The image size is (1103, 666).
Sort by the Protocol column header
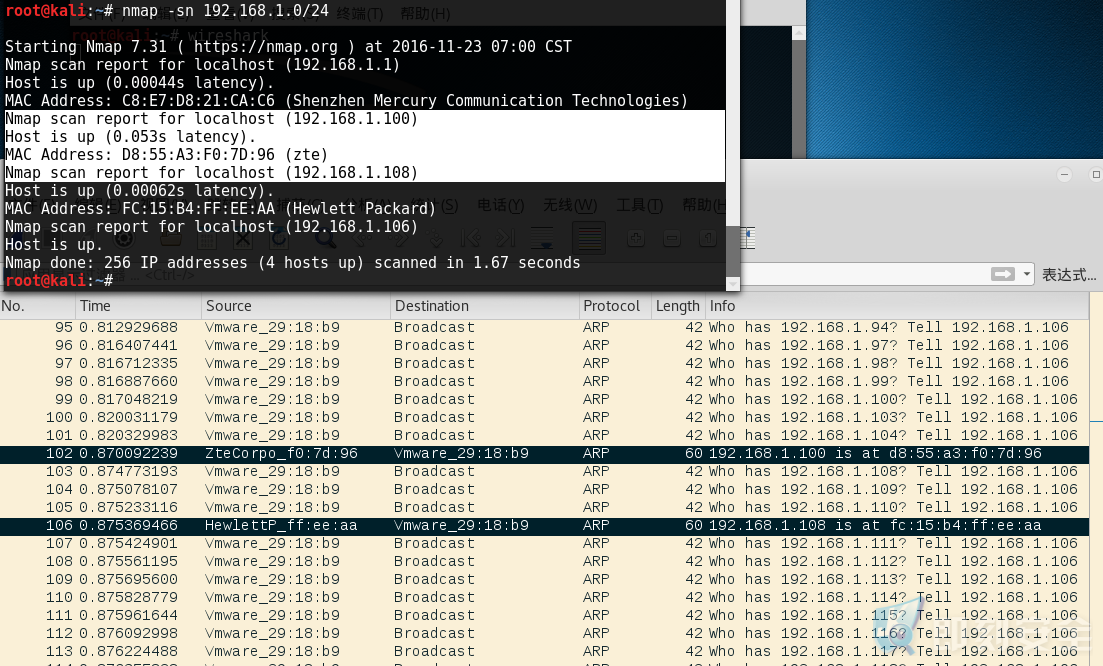point(616,306)
